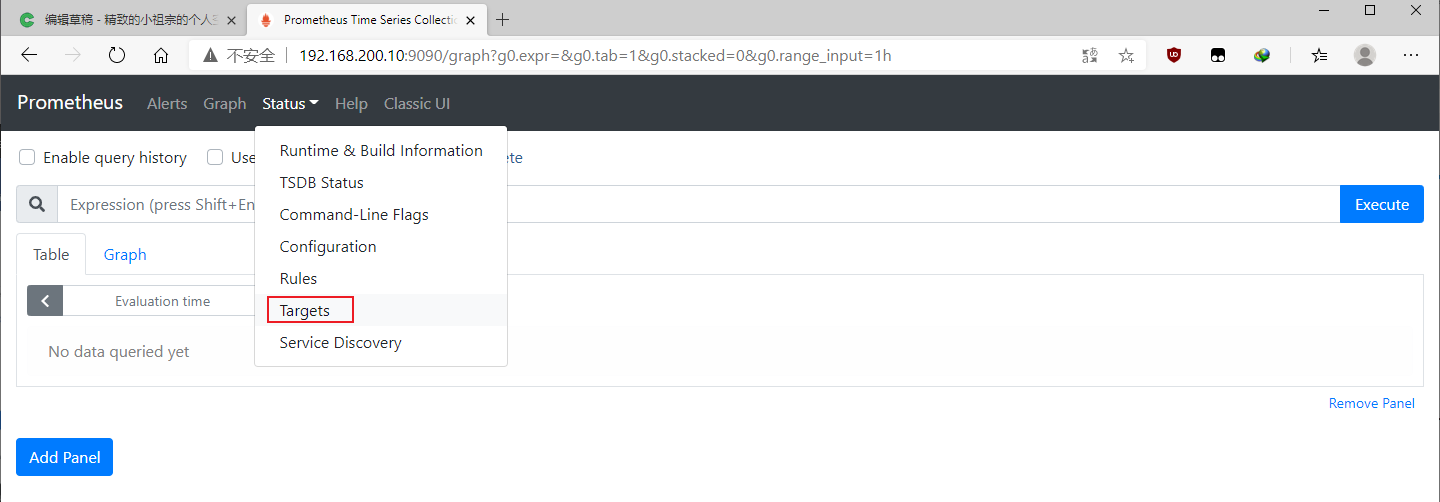The image size is (1440, 502).
Task: Open Rules from Status menu
Action: tap(381, 279)
